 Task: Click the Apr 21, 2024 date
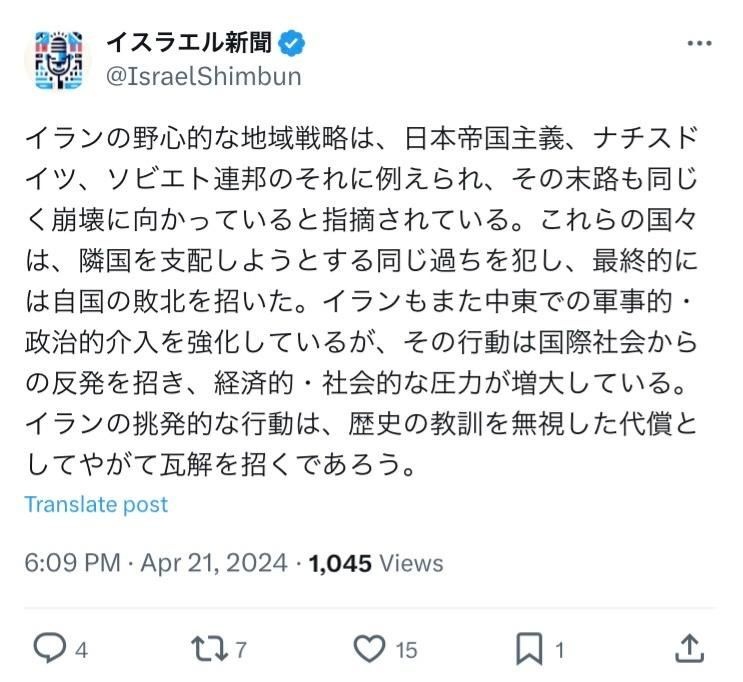(x=214, y=563)
